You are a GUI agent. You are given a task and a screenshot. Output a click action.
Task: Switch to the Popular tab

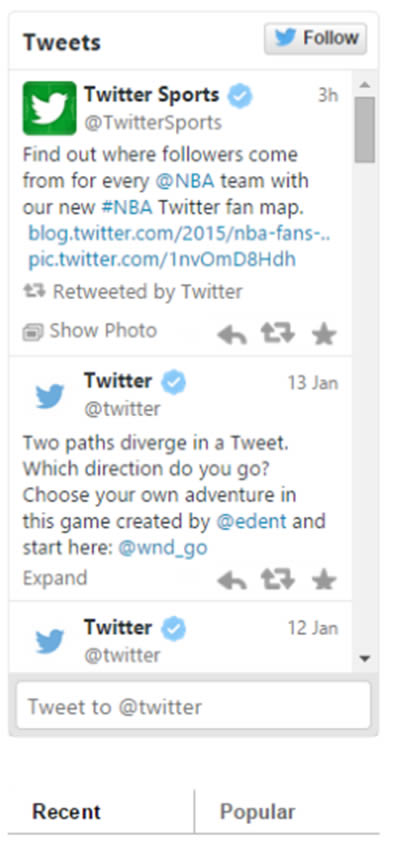[258, 812]
